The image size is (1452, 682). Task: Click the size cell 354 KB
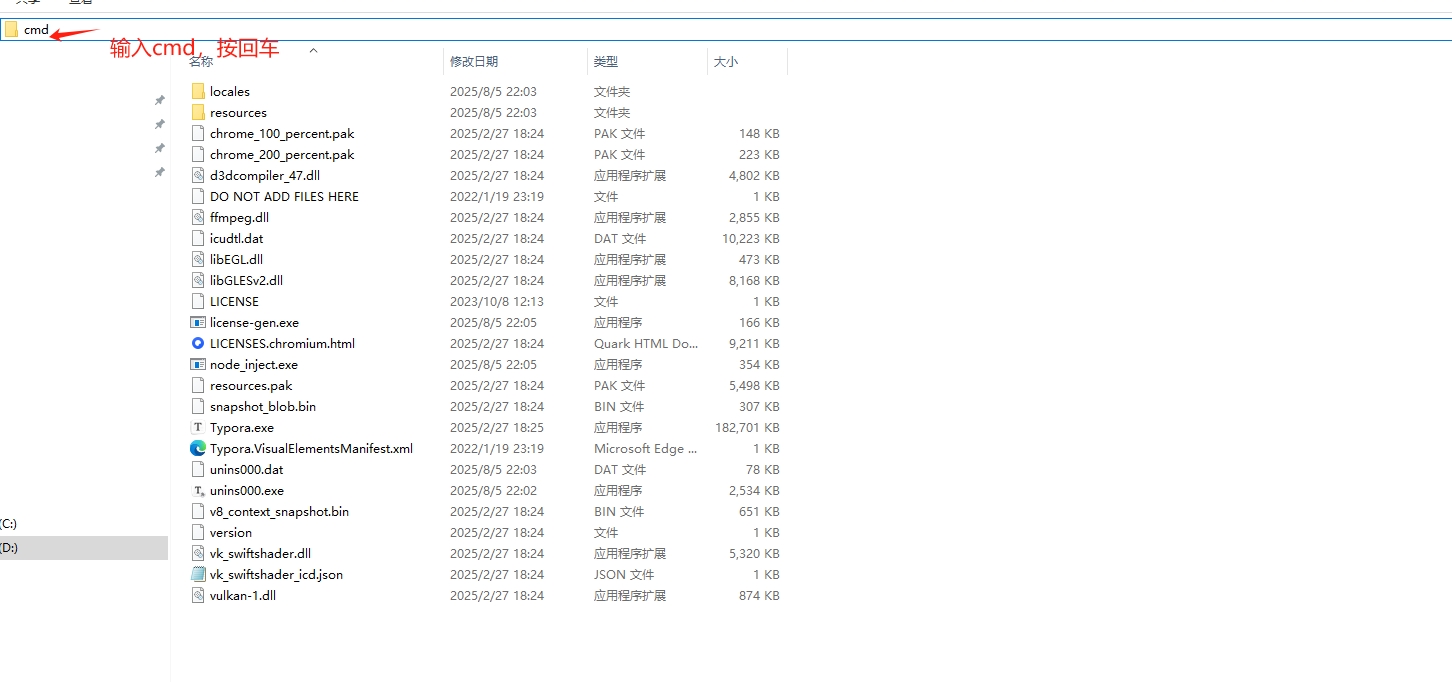(759, 365)
